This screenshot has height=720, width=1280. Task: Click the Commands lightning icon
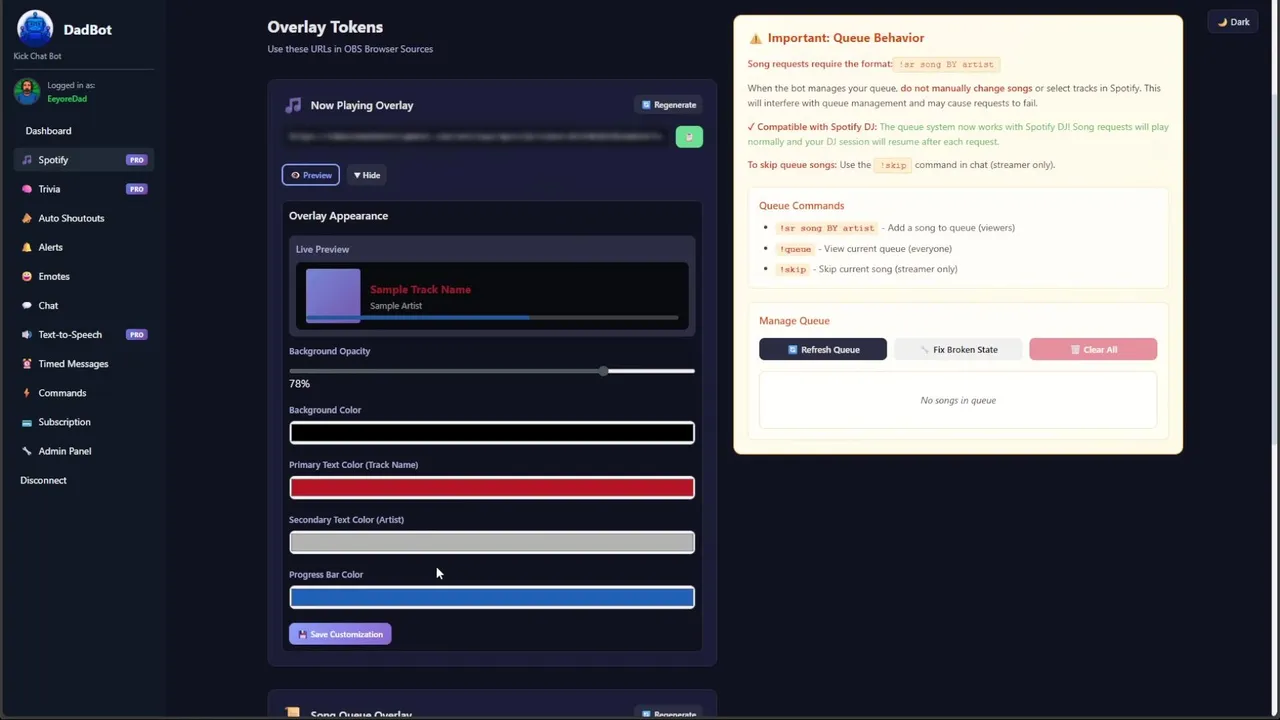[27, 393]
